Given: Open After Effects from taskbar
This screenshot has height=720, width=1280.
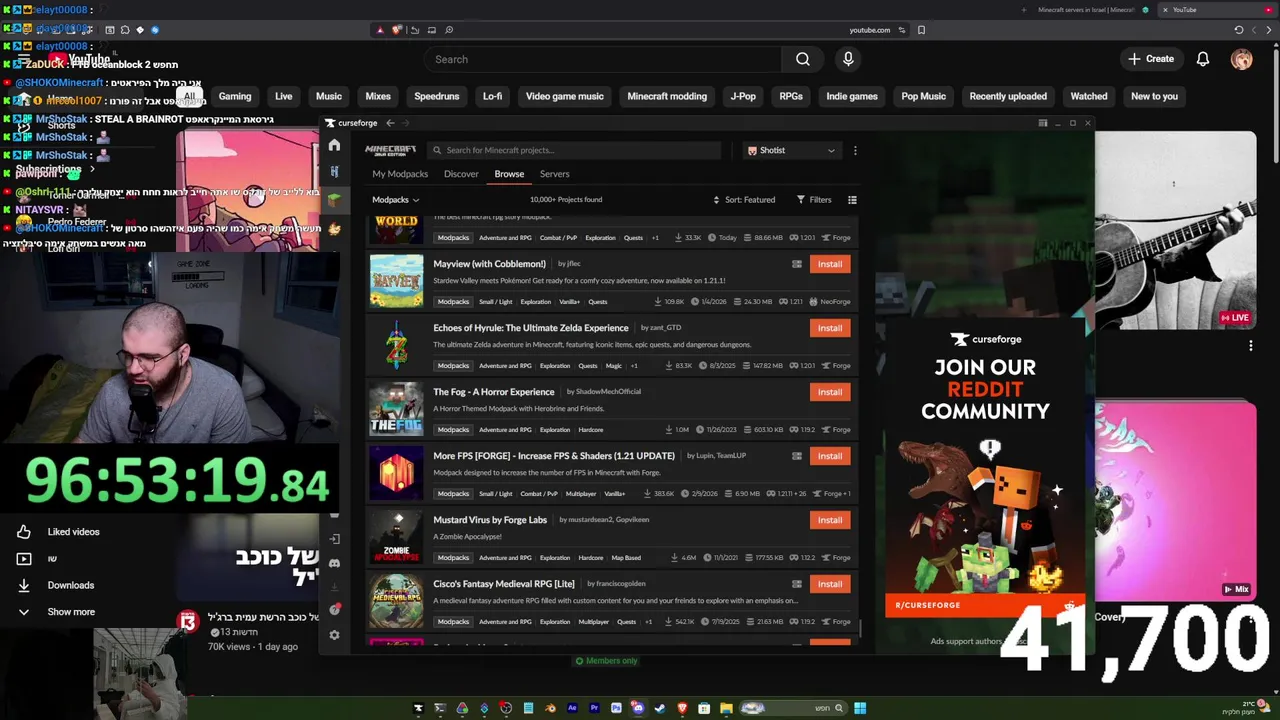Looking at the screenshot, I should (x=572, y=708).
